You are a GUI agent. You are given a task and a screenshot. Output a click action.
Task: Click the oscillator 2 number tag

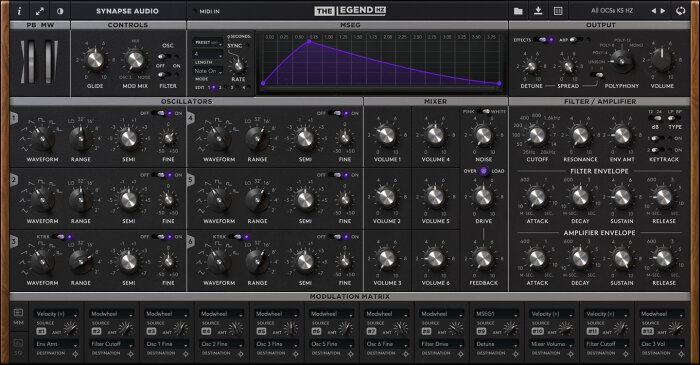coord(15,180)
